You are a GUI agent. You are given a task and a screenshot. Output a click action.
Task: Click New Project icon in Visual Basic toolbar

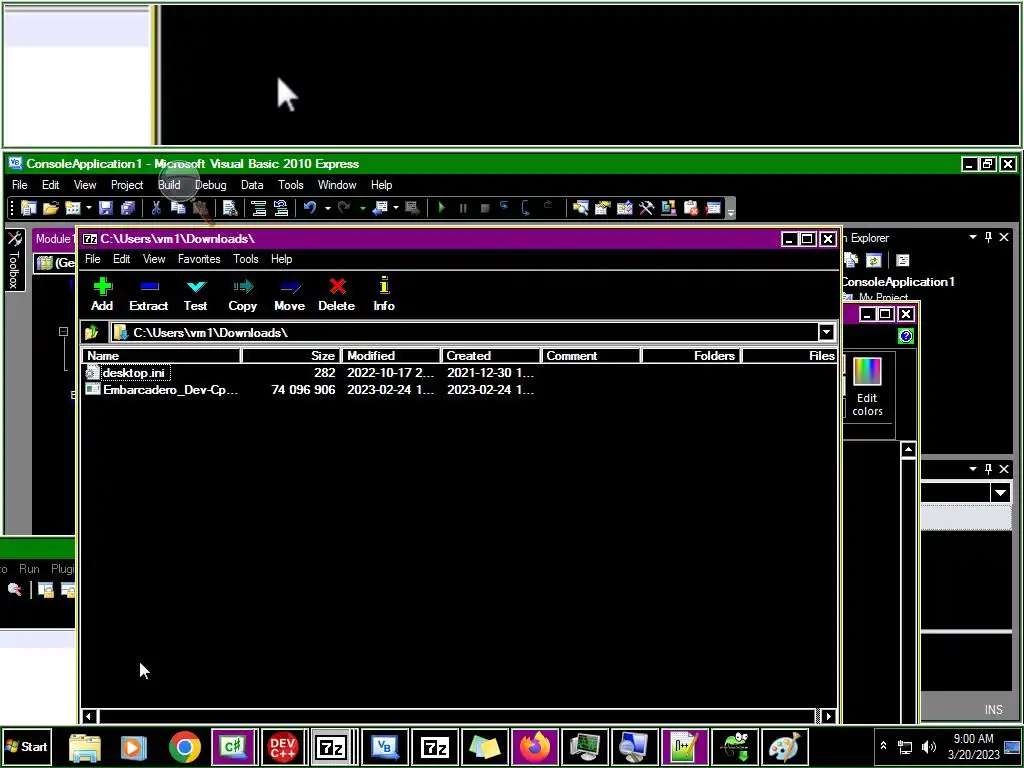pyautogui.click(x=28, y=208)
